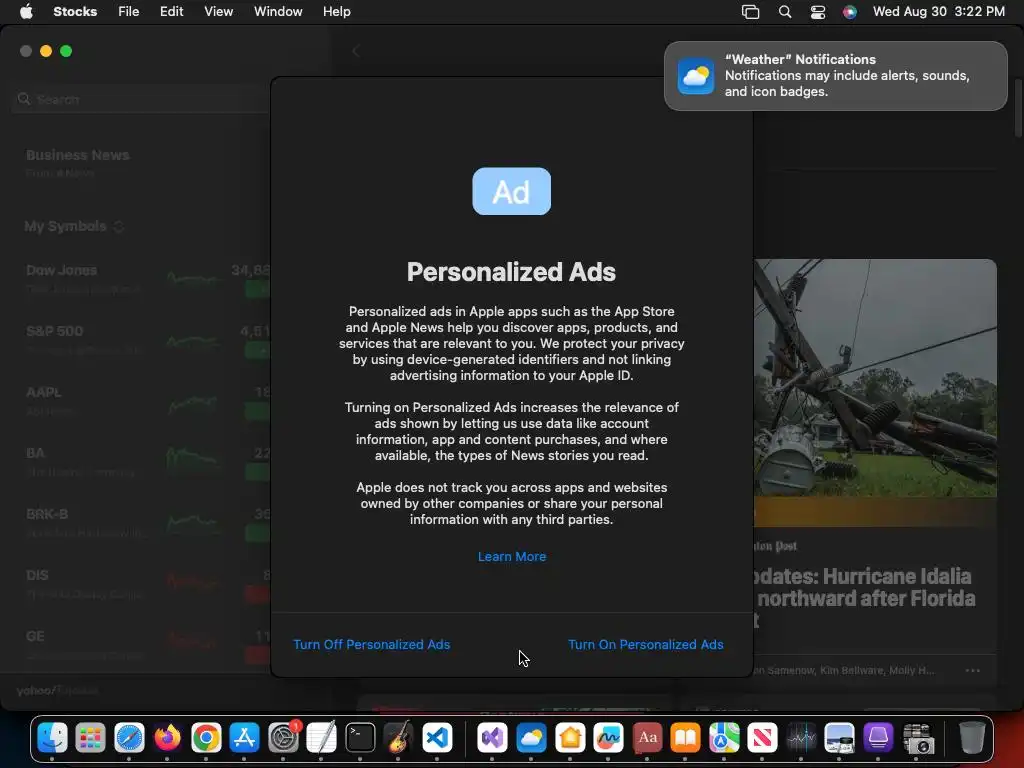The width and height of the screenshot is (1024, 768).
Task: Launch Firefox from the dock
Action: (x=167, y=738)
